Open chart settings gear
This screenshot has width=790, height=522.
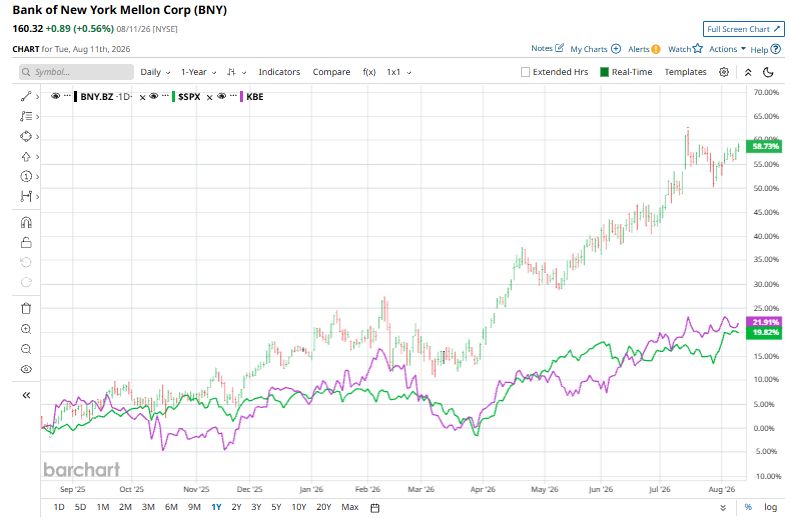[724, 72]
